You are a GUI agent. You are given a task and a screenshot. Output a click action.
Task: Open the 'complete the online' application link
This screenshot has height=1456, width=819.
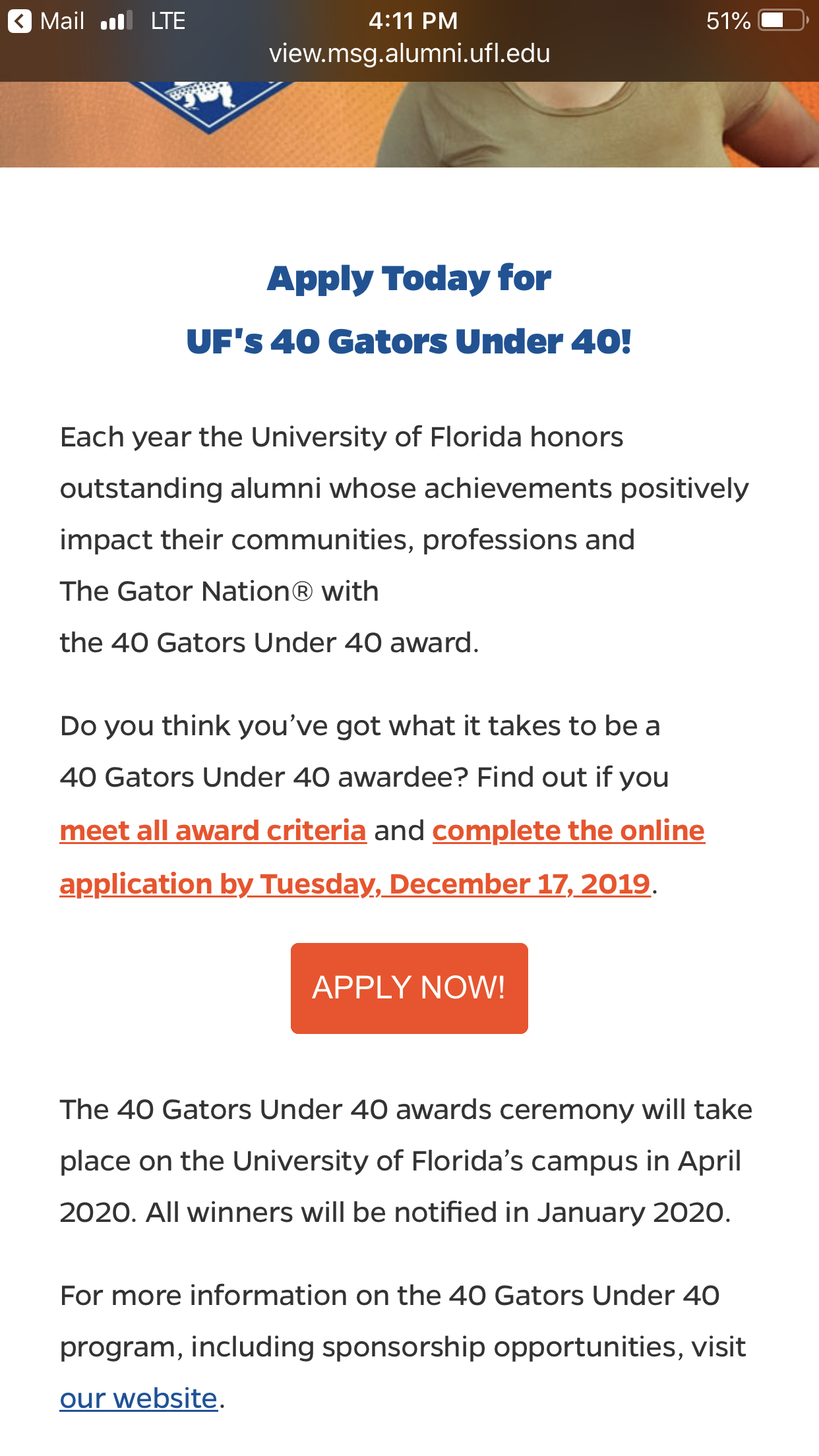(x=568, y=830)
